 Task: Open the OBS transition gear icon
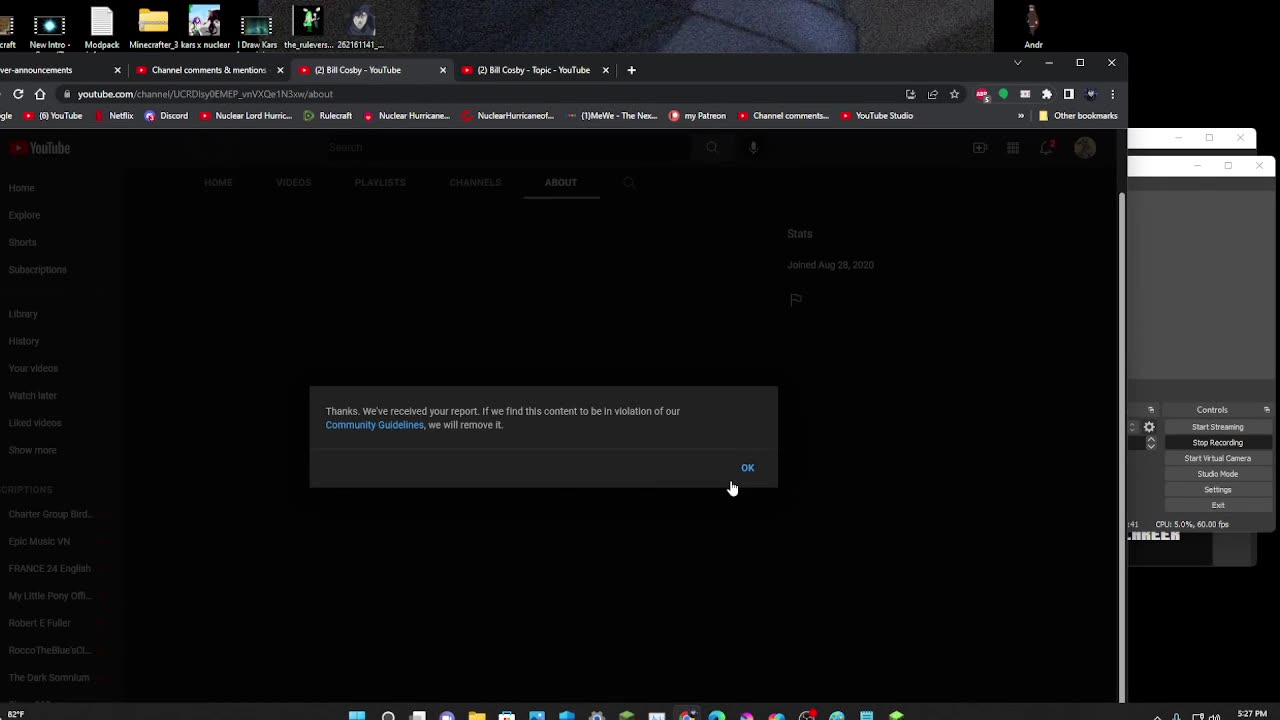(1149, 427)
